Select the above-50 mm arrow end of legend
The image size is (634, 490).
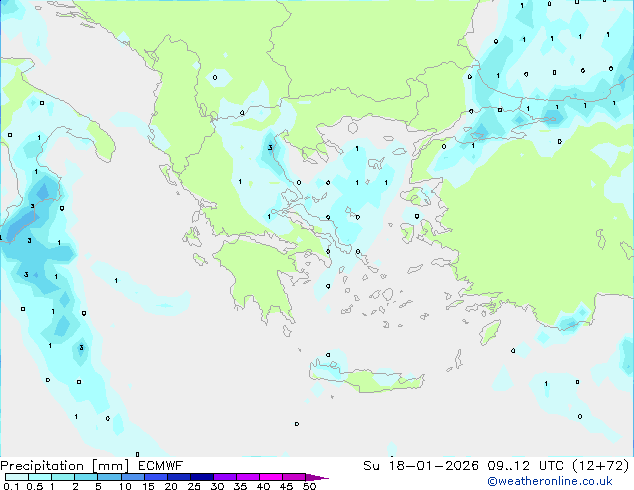click(x=317, y=477)
